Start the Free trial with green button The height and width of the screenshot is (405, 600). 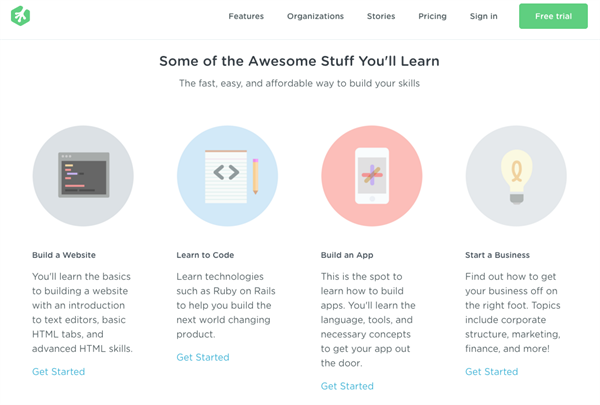point(553,16)
